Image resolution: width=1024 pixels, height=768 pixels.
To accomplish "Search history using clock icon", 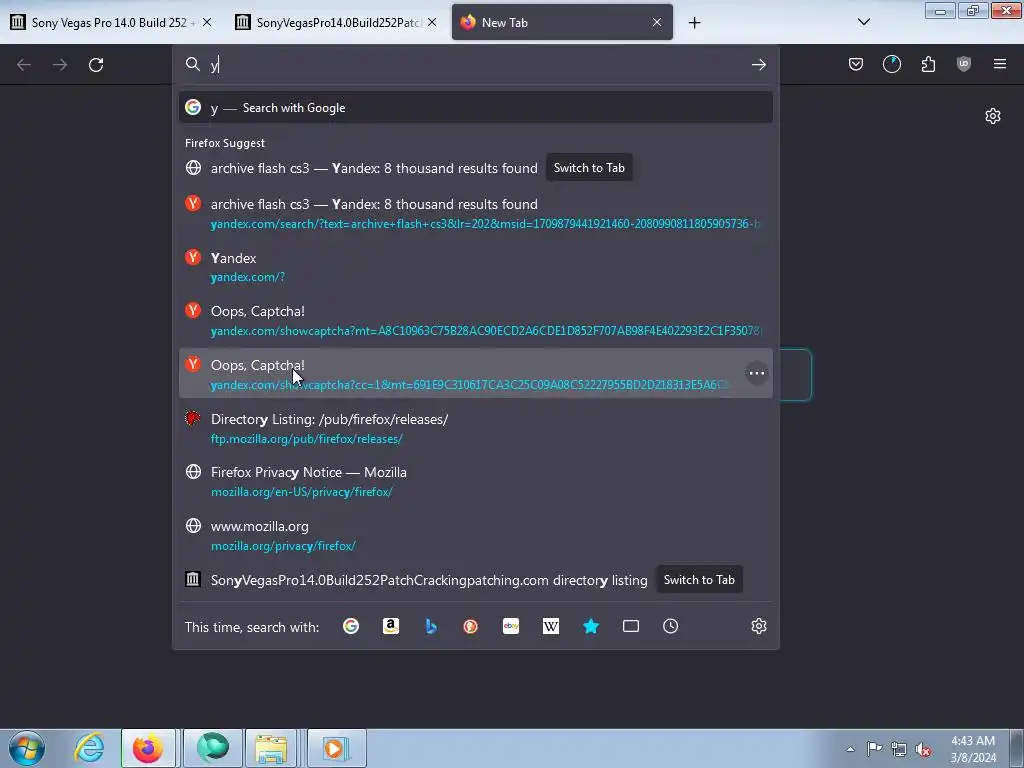I will 670,626.
